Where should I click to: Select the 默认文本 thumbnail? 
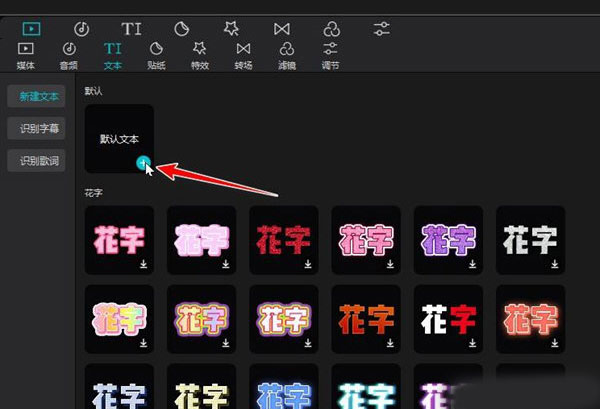click(119, 139)
